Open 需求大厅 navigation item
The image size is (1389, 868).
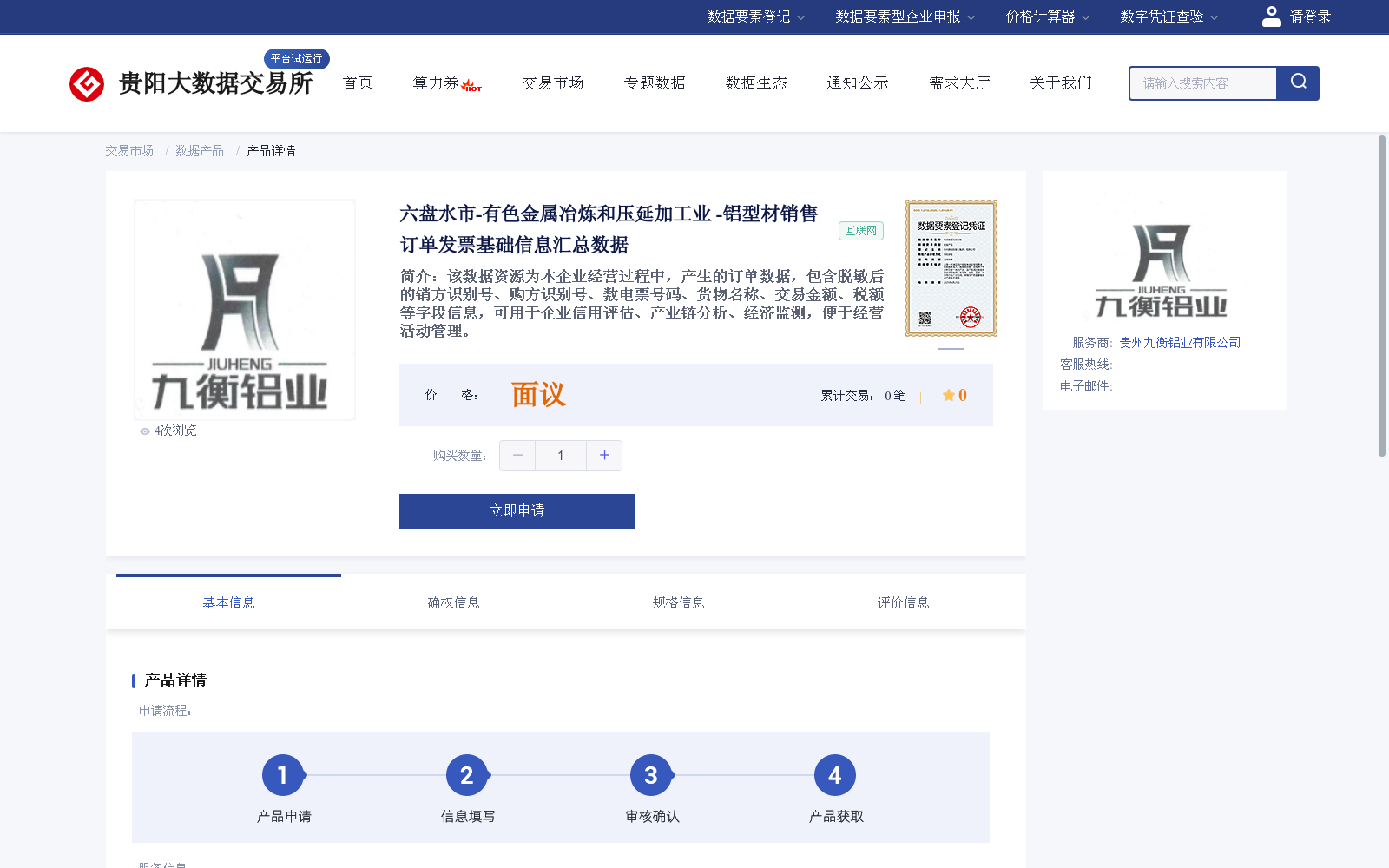coord(959,82)
